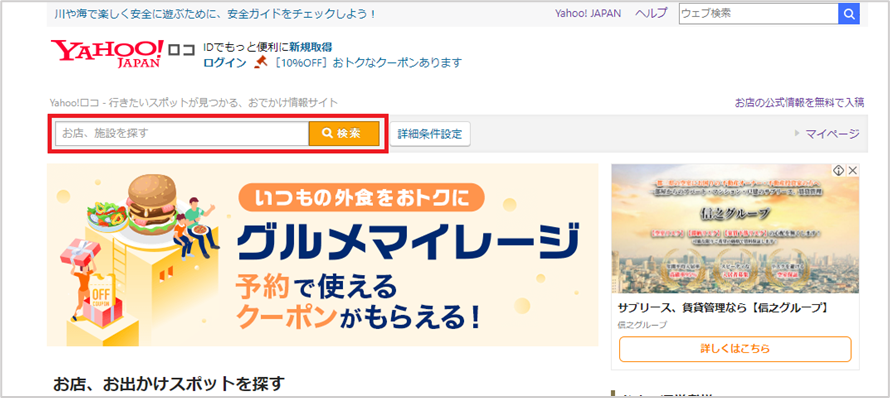Click the Yahoo! JAPAN logo
Viewport: 890px width, 398px height.
[107, 54]
